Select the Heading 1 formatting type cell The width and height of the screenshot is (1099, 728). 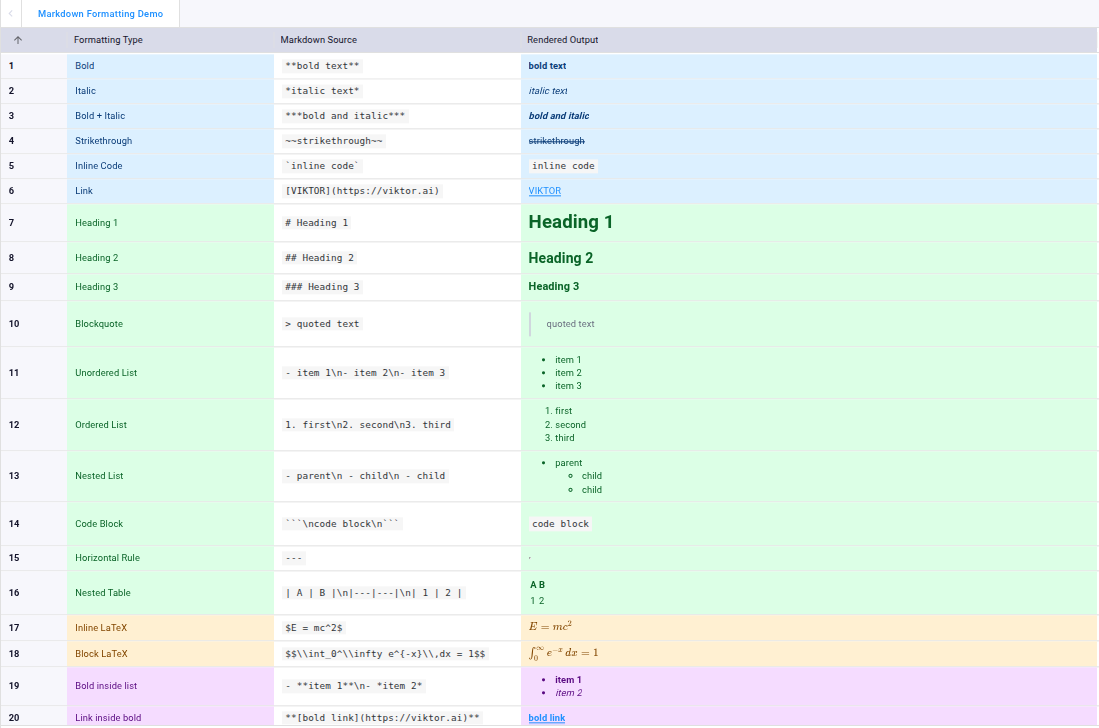[x=170, y=223]
